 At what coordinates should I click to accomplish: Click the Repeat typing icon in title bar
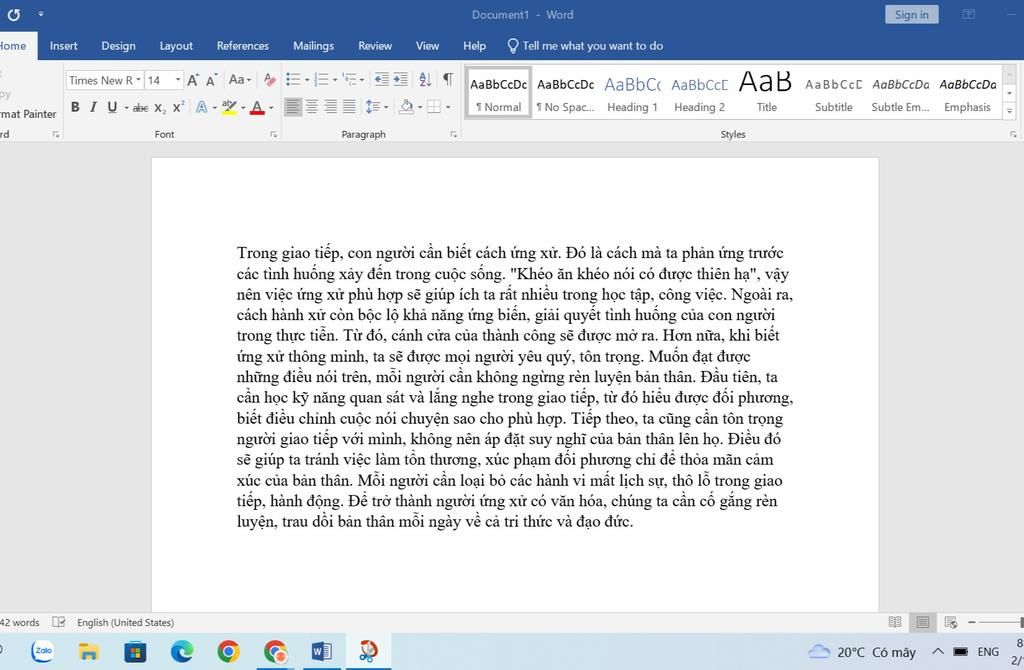point(13,14)
